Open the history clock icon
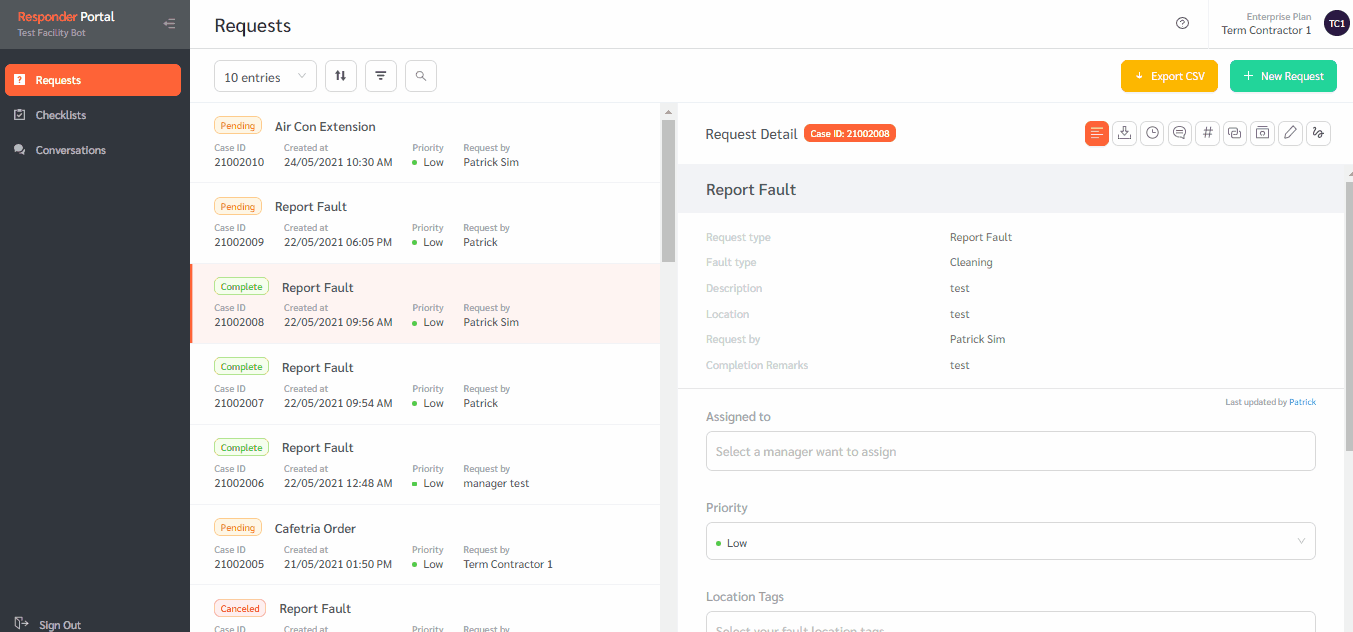The image size is (1353, 632). pyautogui.click(x=1152, y=133)
